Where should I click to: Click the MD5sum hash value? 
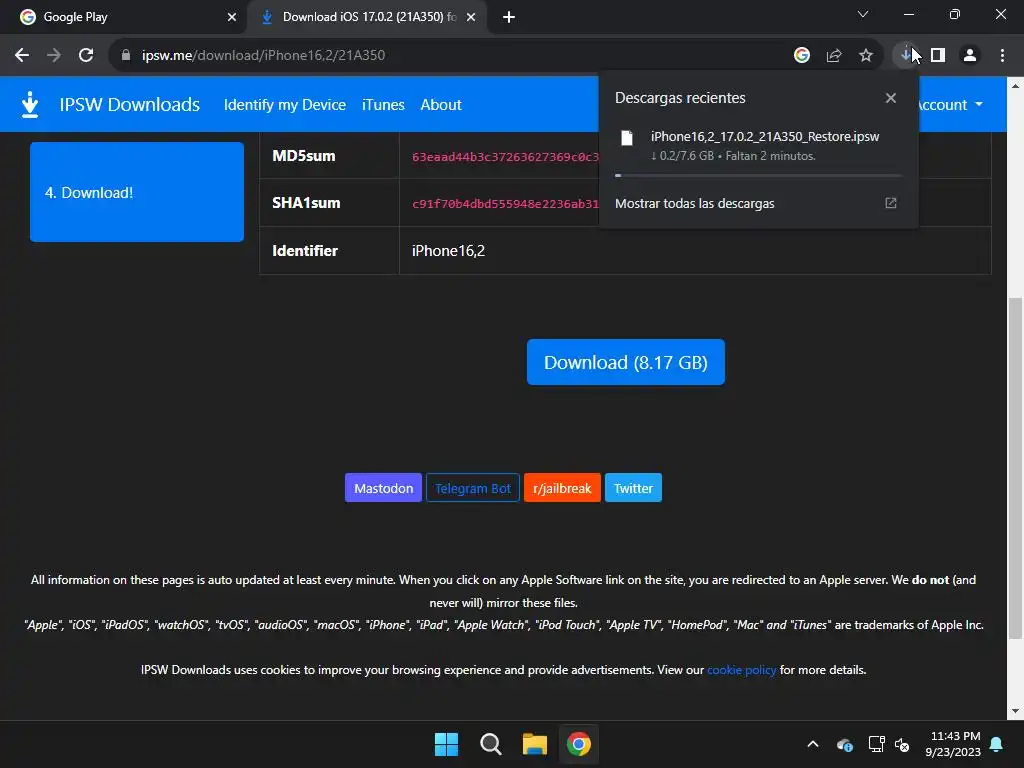(505, 157)
